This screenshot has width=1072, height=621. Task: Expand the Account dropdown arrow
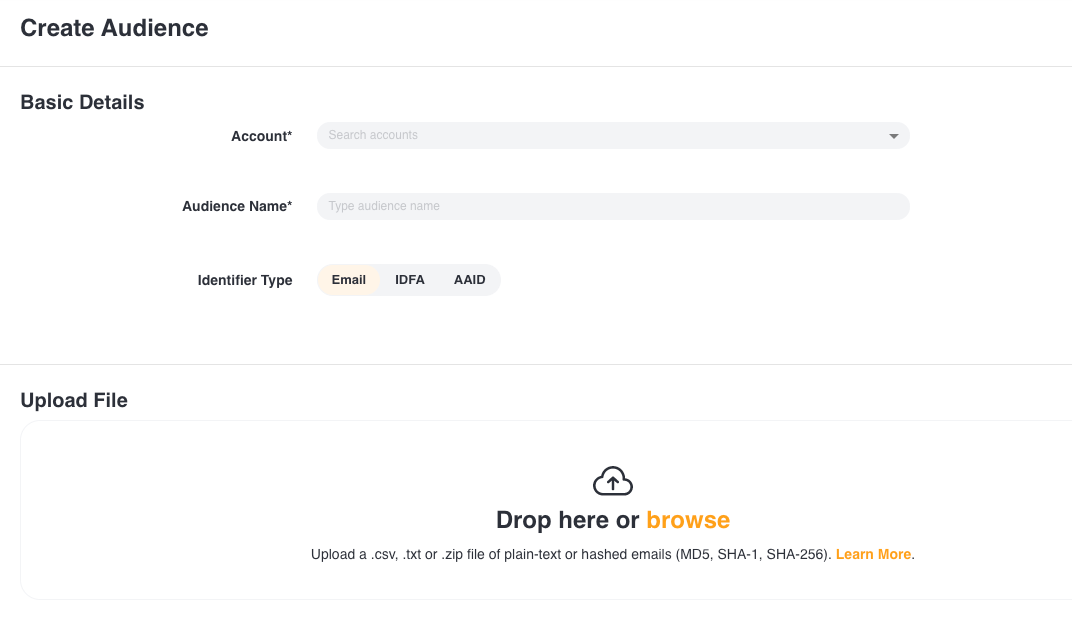[x=894, y=136]
